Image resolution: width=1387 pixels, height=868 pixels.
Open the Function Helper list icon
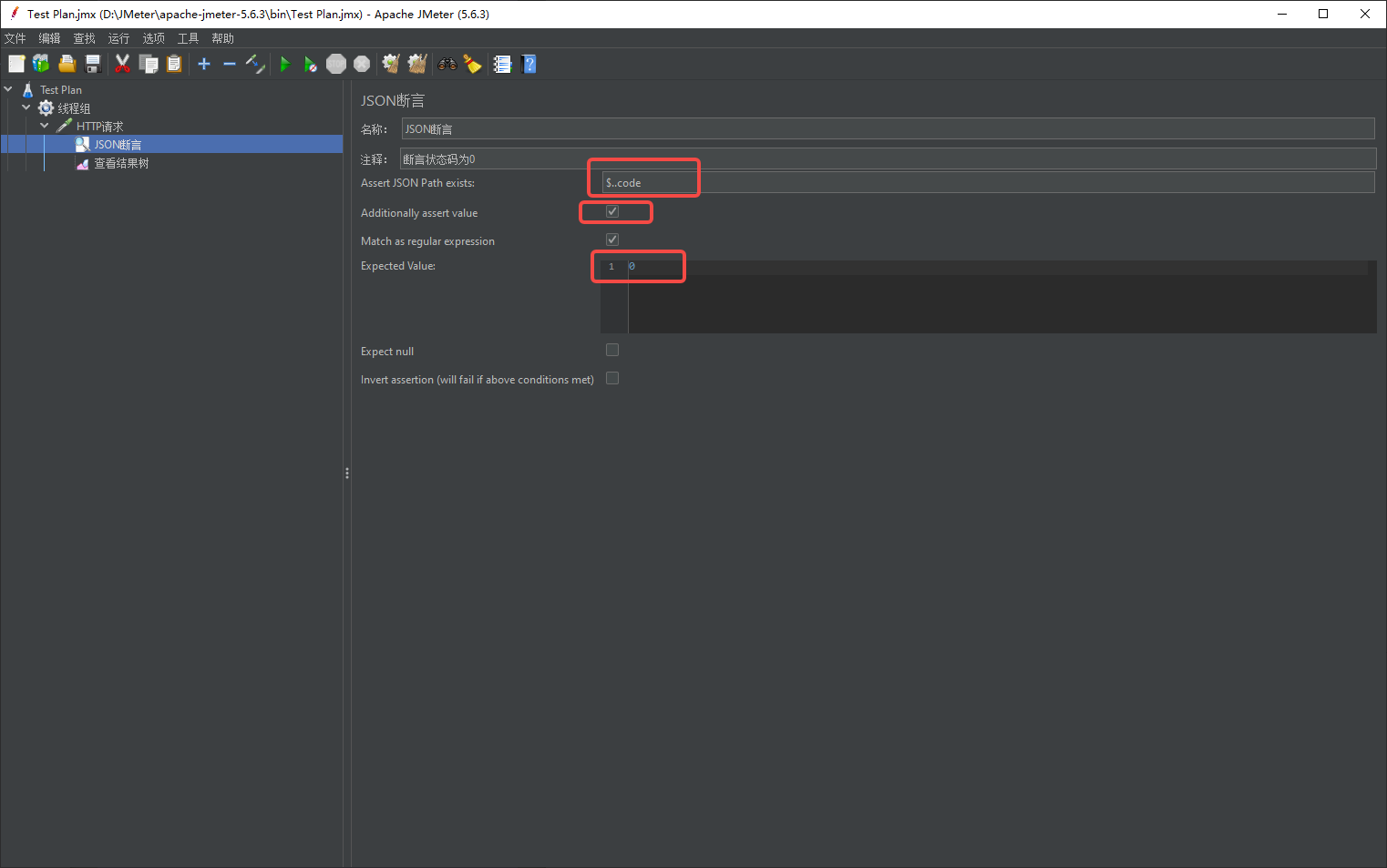click(502, 64)
